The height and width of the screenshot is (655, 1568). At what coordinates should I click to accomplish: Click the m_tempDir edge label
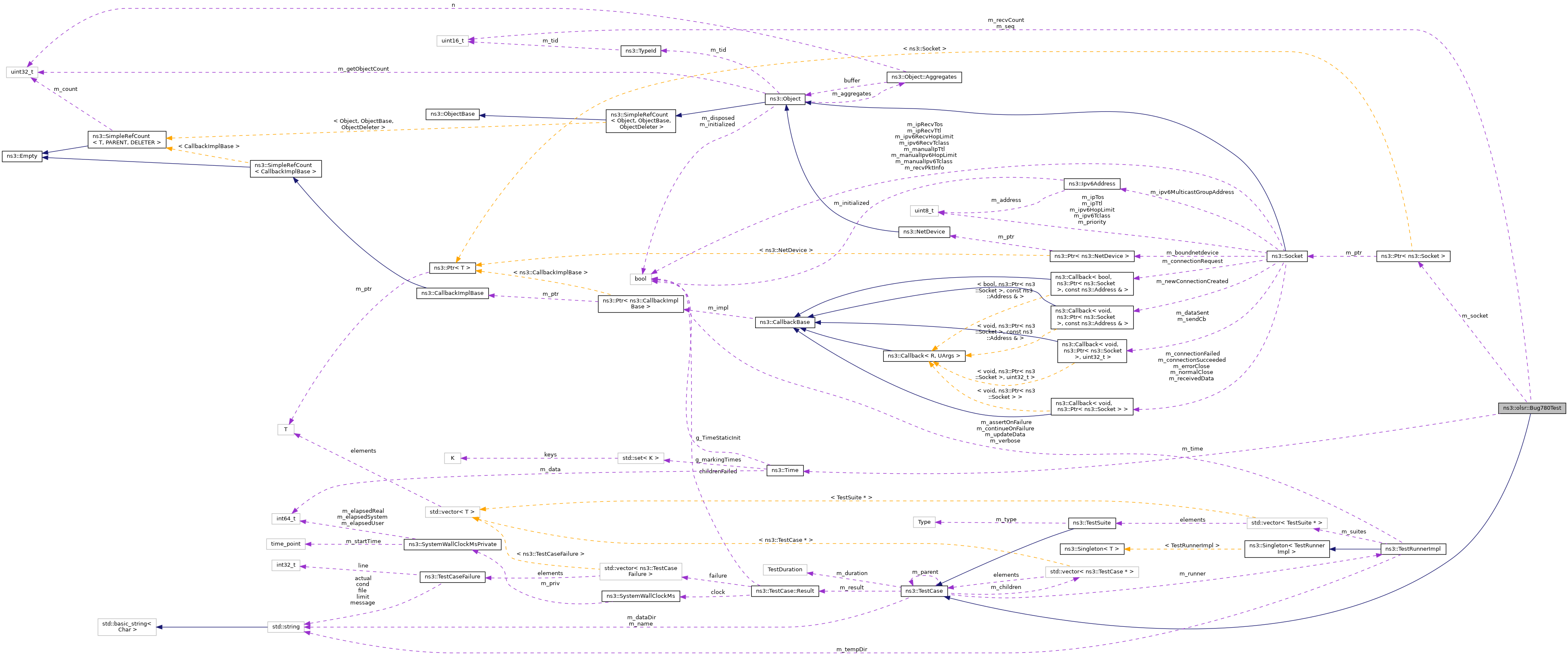point(852,650)
